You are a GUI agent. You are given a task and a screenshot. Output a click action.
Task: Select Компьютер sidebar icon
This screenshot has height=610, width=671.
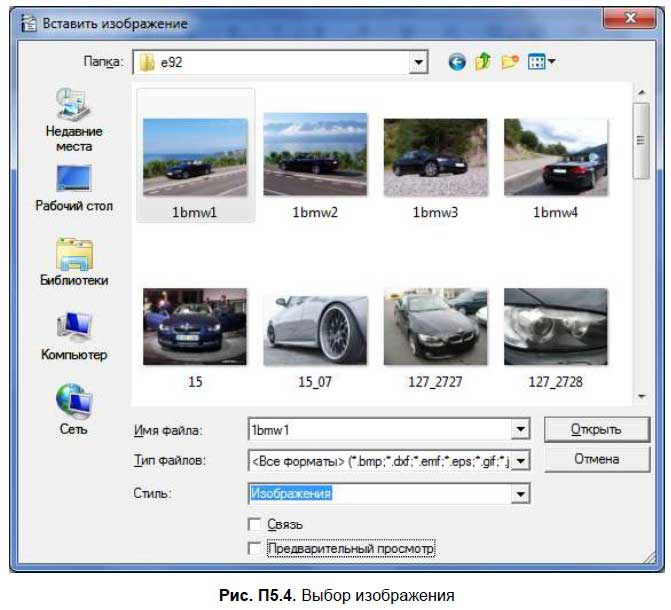click(x=74, y=336)
